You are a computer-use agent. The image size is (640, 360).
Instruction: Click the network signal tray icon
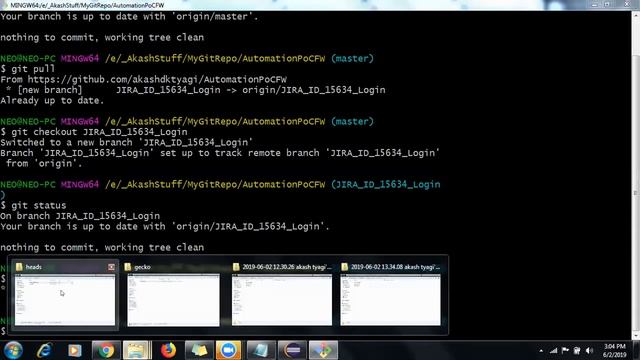click(553, 350)
